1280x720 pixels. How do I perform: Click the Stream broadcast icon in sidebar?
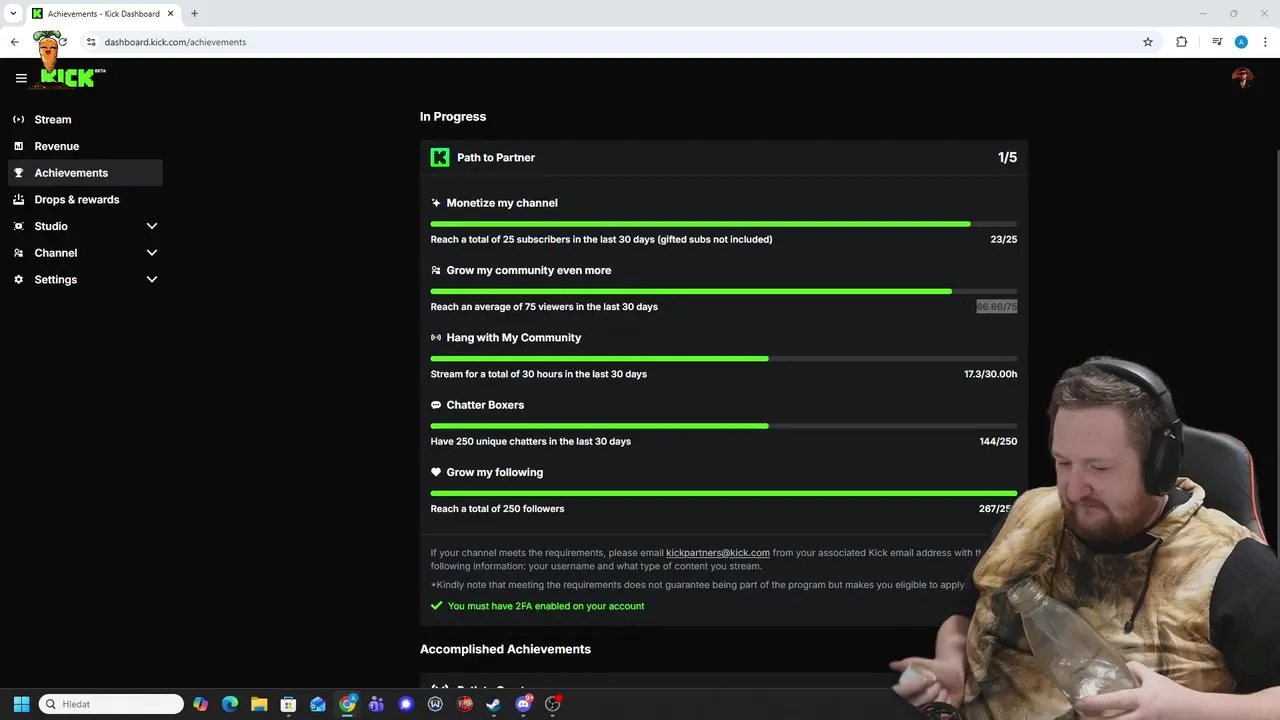[18, 119]
